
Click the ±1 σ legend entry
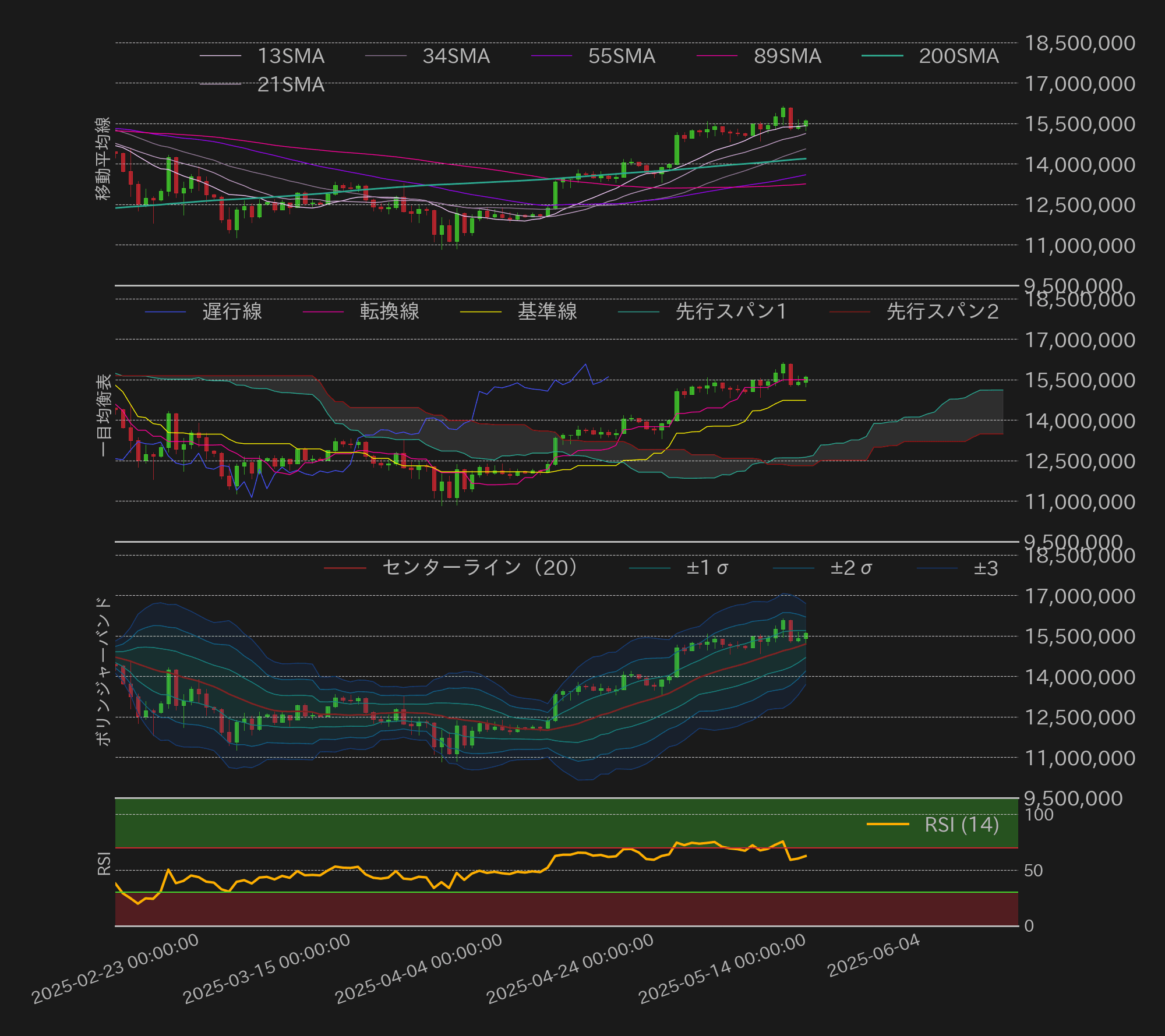pos(707,568)
